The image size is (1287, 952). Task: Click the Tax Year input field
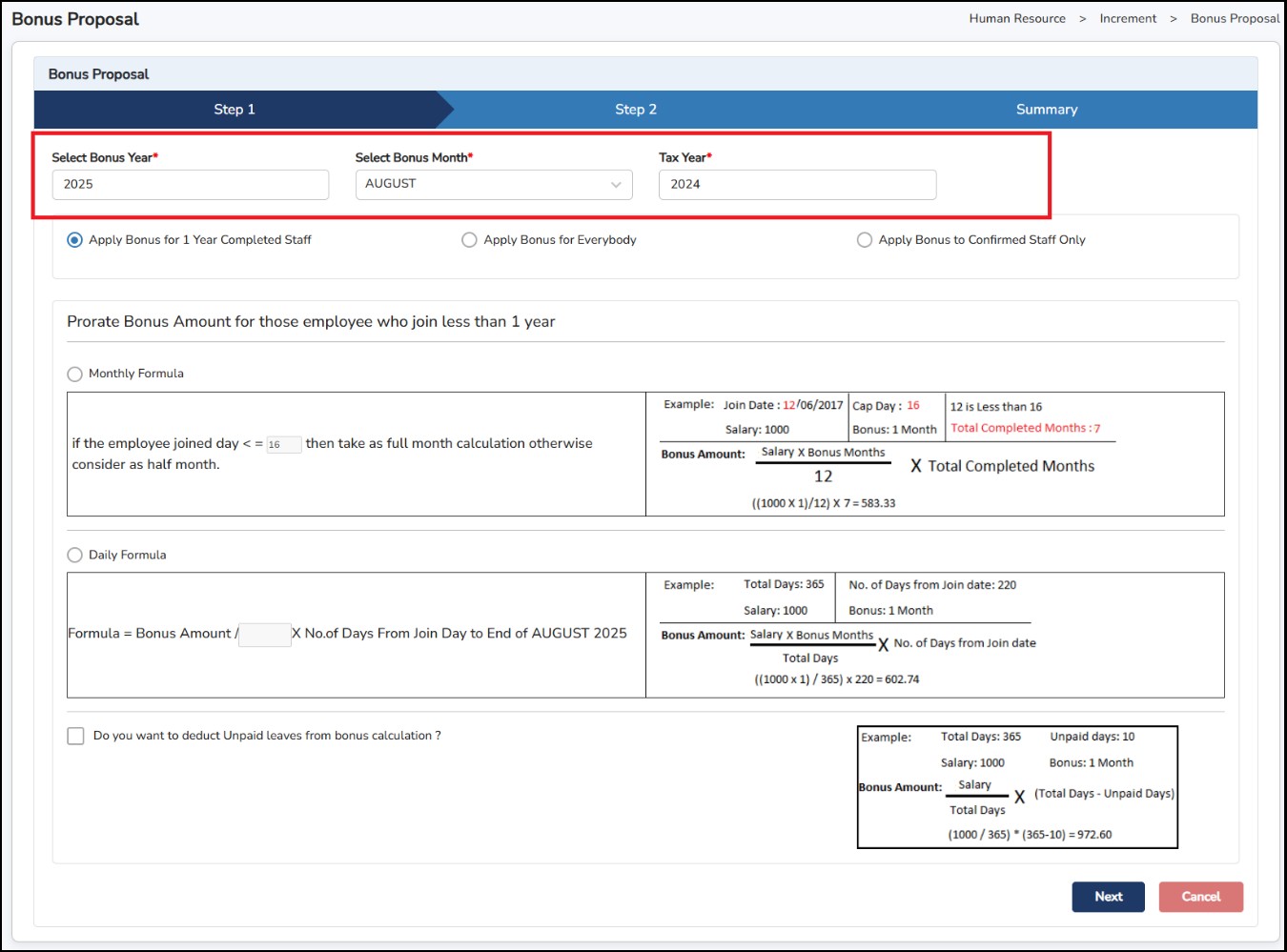[797, 185]
